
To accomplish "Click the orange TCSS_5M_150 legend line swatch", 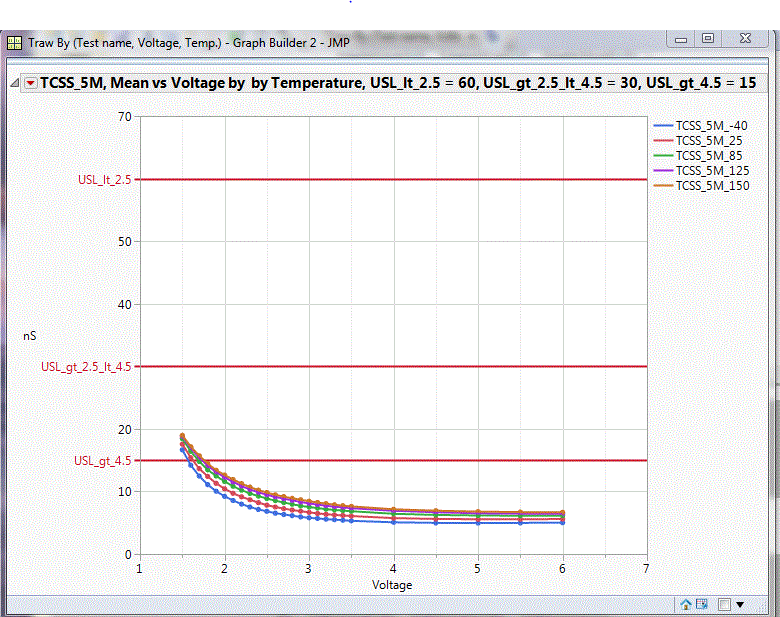I will pos(663,186).
